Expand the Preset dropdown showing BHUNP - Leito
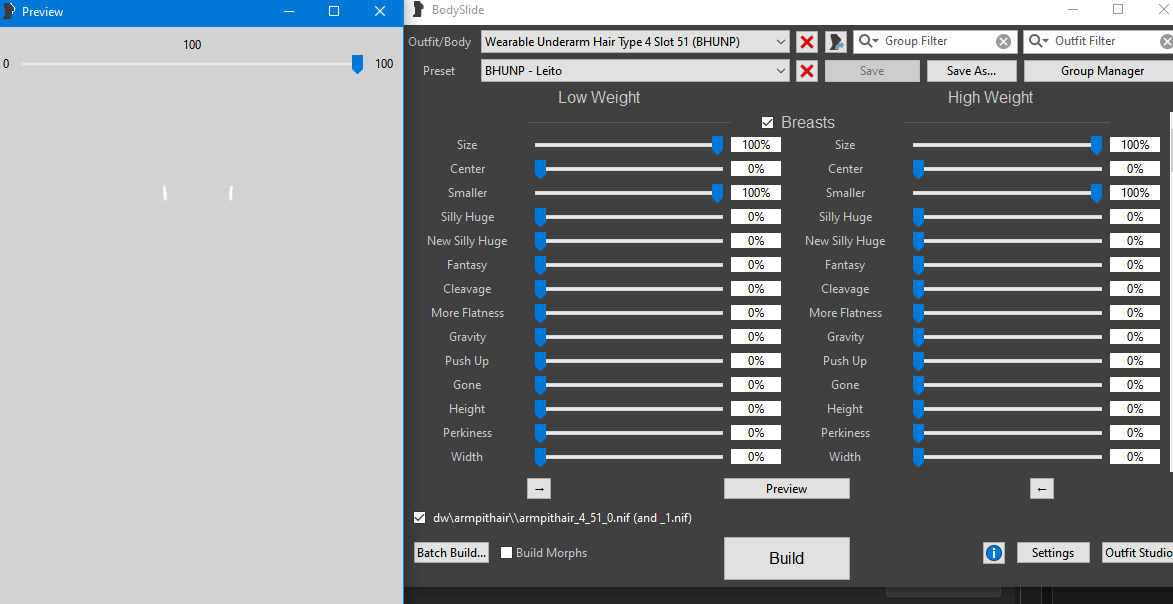The height and width of the screenshot is (604, 1173). 780,72
